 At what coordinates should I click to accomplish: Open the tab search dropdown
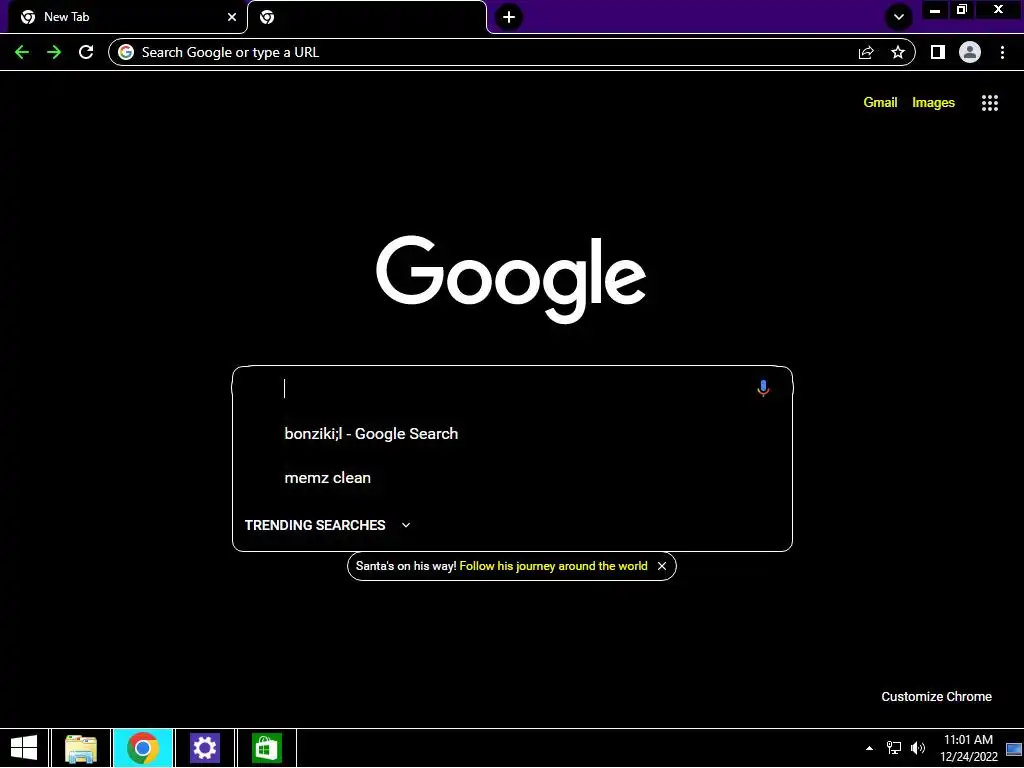[x=899, y=17]
